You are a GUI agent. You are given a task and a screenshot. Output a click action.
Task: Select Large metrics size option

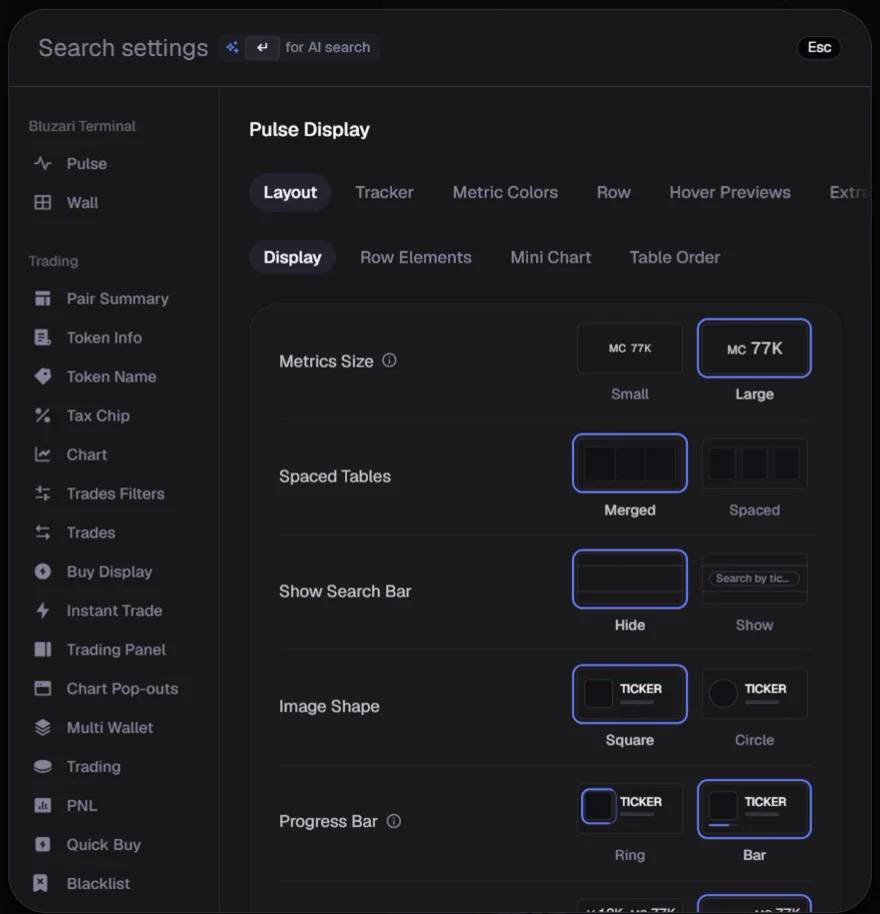pos(754,349)
